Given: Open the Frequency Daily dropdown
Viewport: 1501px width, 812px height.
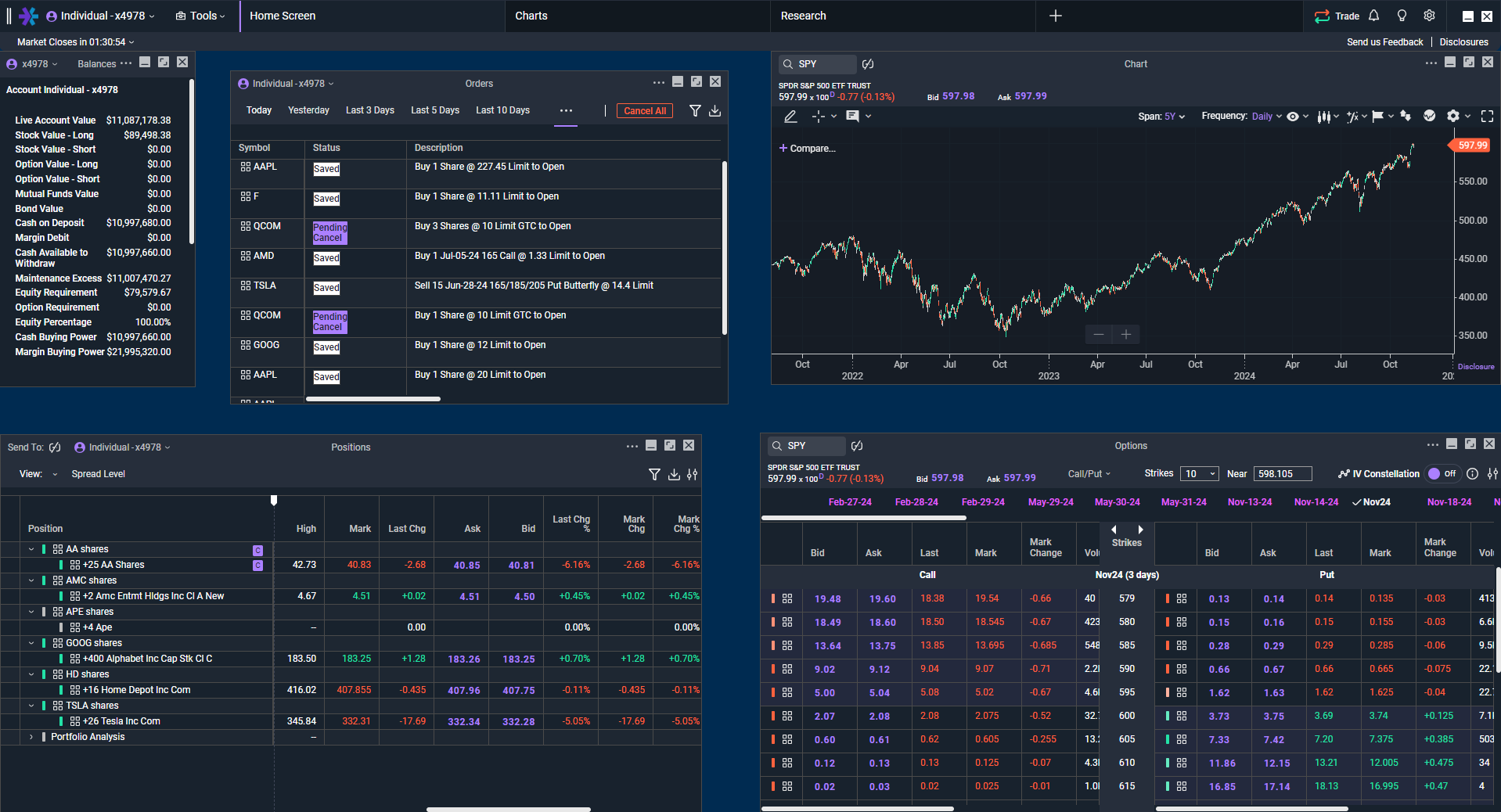Looking at the screenshot, I should (1266, 117).
